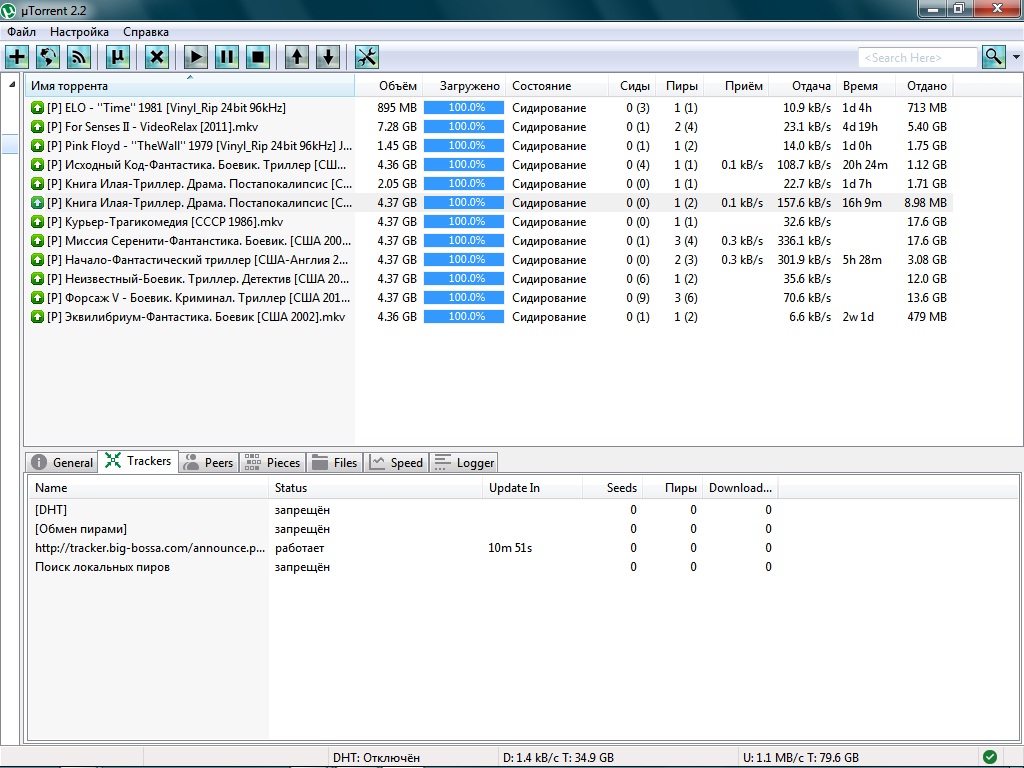Viewport: 1024px width, 768px height.
Task: Sort by Имя торрента column header
Action: 189,86
